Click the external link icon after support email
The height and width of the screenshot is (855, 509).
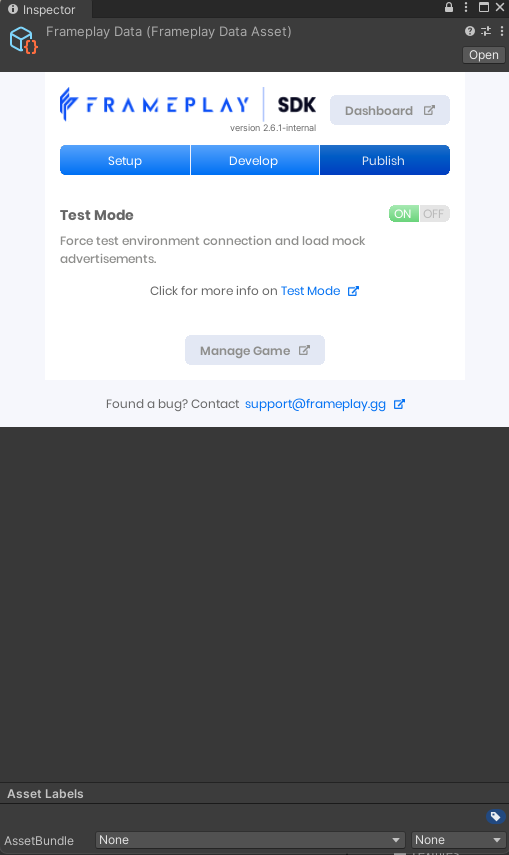[x=399, y=404]
